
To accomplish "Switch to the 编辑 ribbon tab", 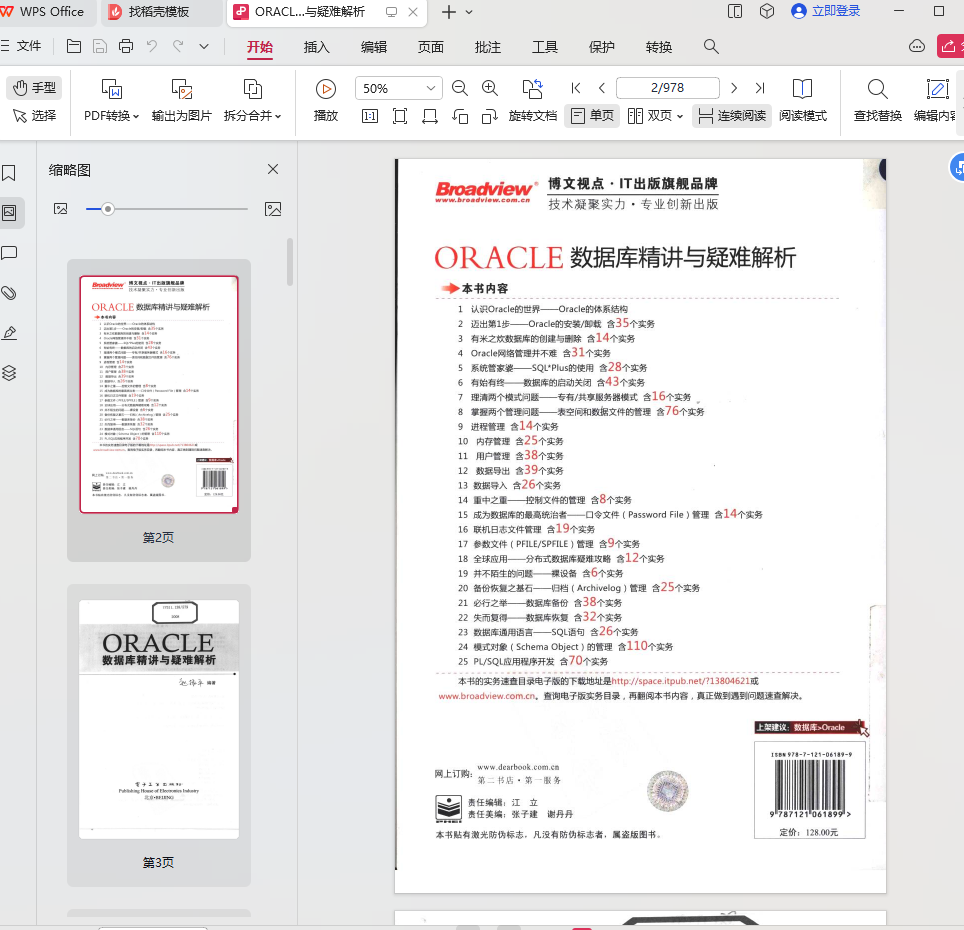I will pos(374,47).
